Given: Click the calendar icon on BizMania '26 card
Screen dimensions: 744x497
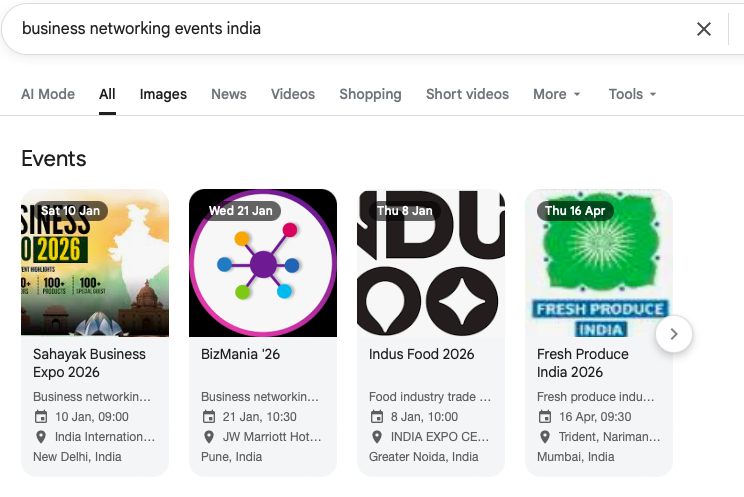Looking at the screenshot, I should [209, 417].
